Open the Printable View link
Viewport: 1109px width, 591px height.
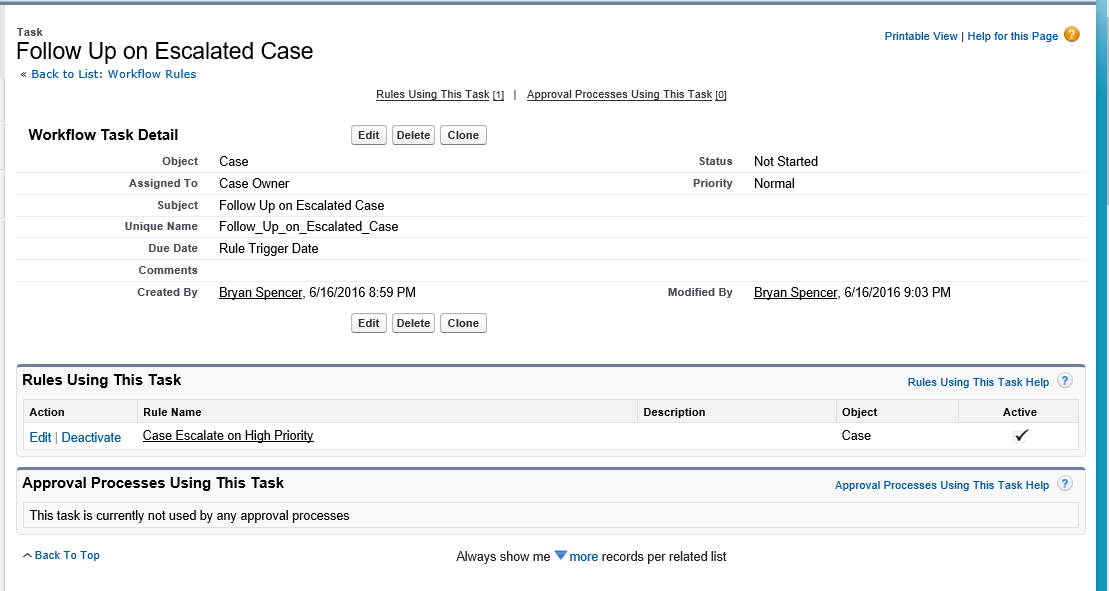coord(921,37)
